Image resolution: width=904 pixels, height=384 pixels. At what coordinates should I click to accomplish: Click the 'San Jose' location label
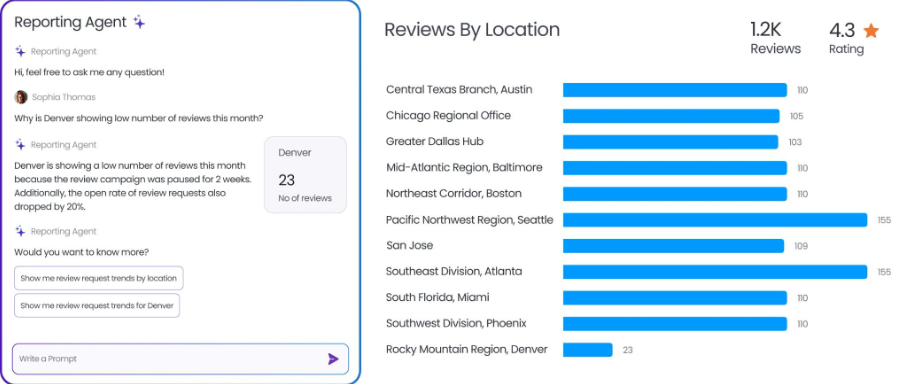coord(409,245)
